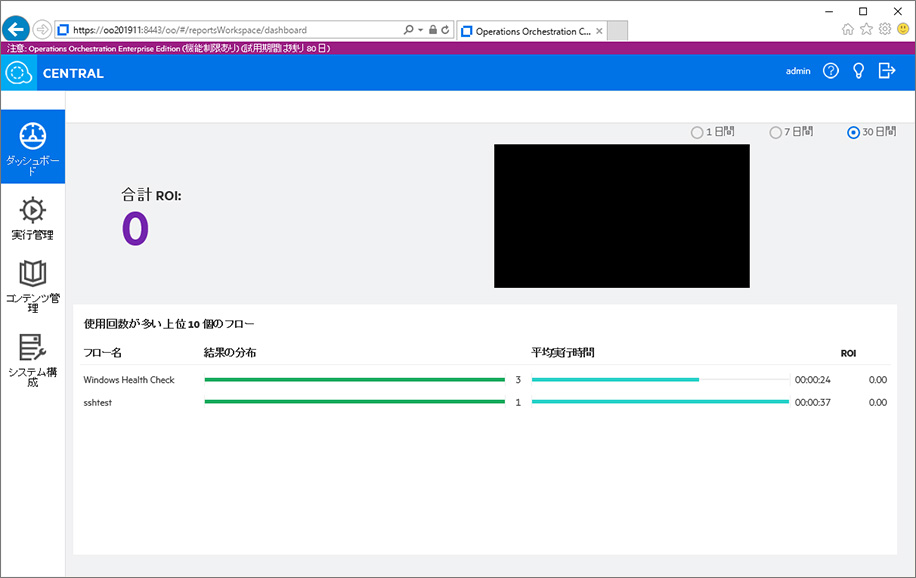This screenshot has width=916, height=578.
Task: Click the lightbulb notifications icon
Action: pos(858,71)
